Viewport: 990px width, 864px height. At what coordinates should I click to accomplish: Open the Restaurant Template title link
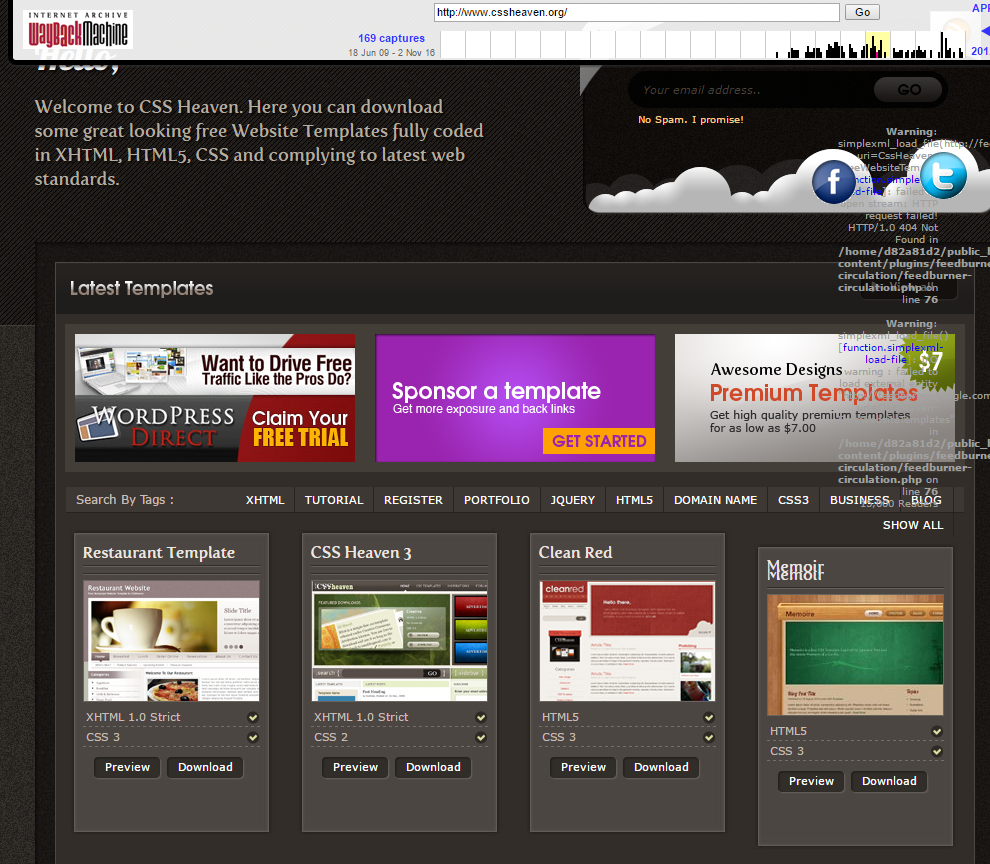(158, 553)
